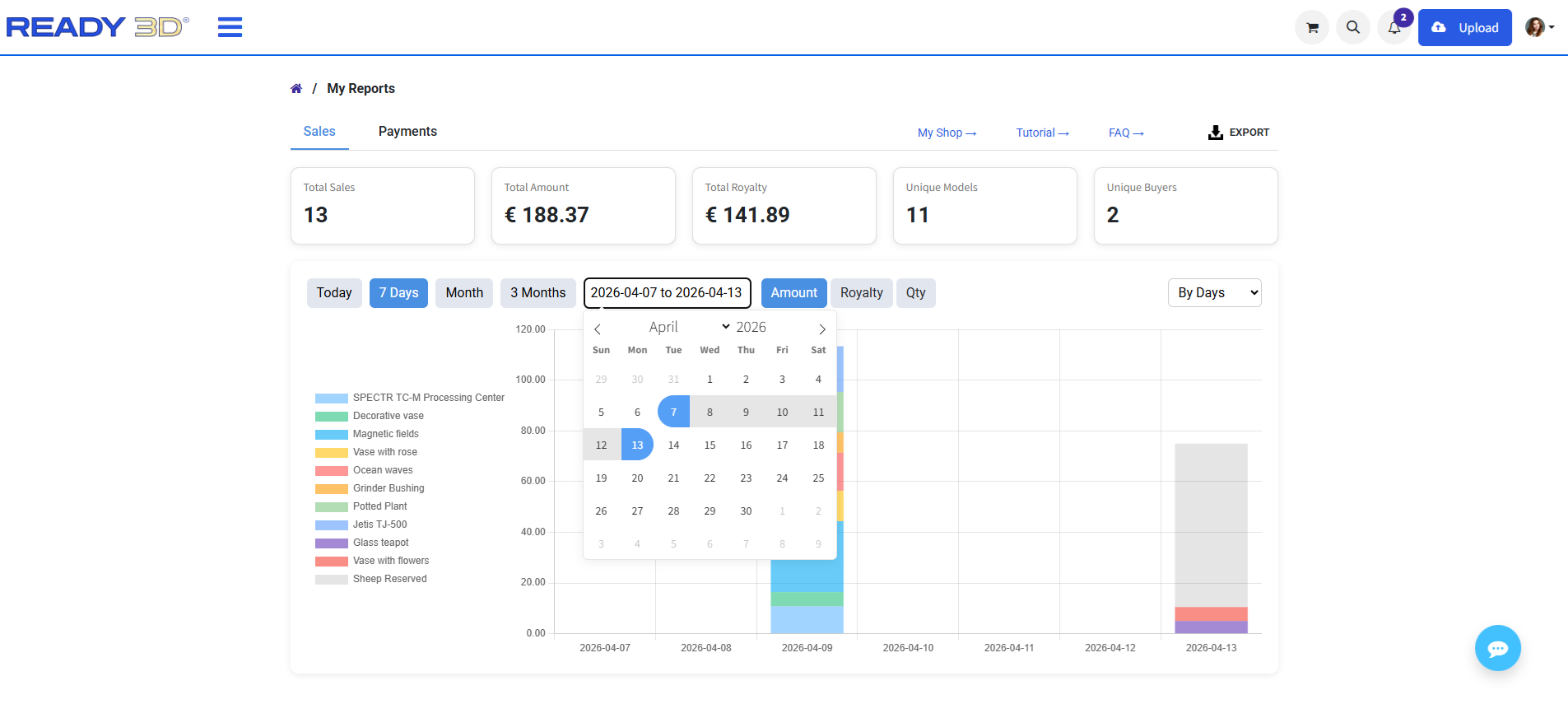This screenshot has height=718, width=1568.
Task: Export the sales report
Action: pyautogui.click(x=1238, y=133)
